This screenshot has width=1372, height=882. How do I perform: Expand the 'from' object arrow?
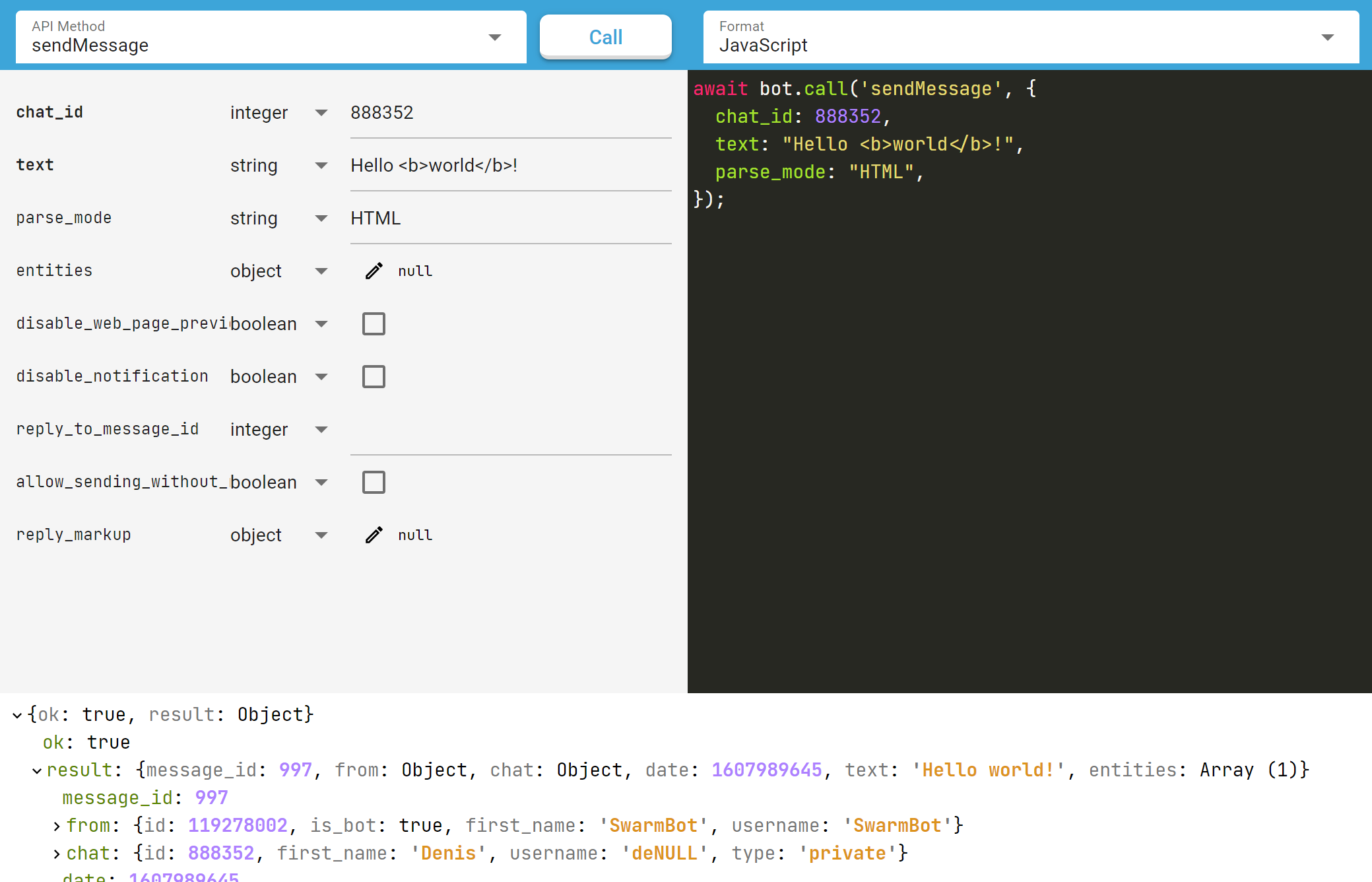point(57,826)
